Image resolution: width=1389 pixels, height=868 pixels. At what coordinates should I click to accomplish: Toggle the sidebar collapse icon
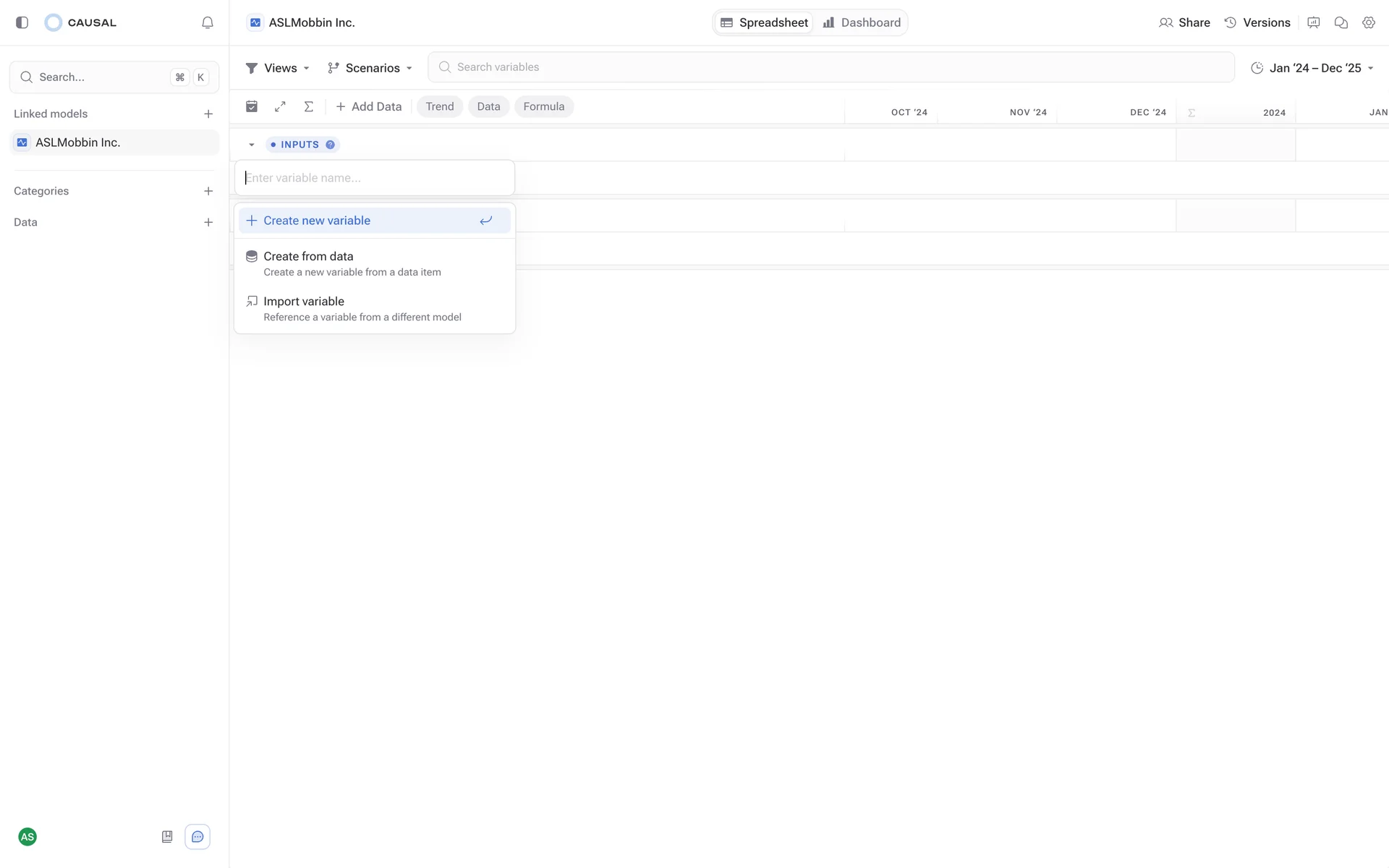pos(22,22)
